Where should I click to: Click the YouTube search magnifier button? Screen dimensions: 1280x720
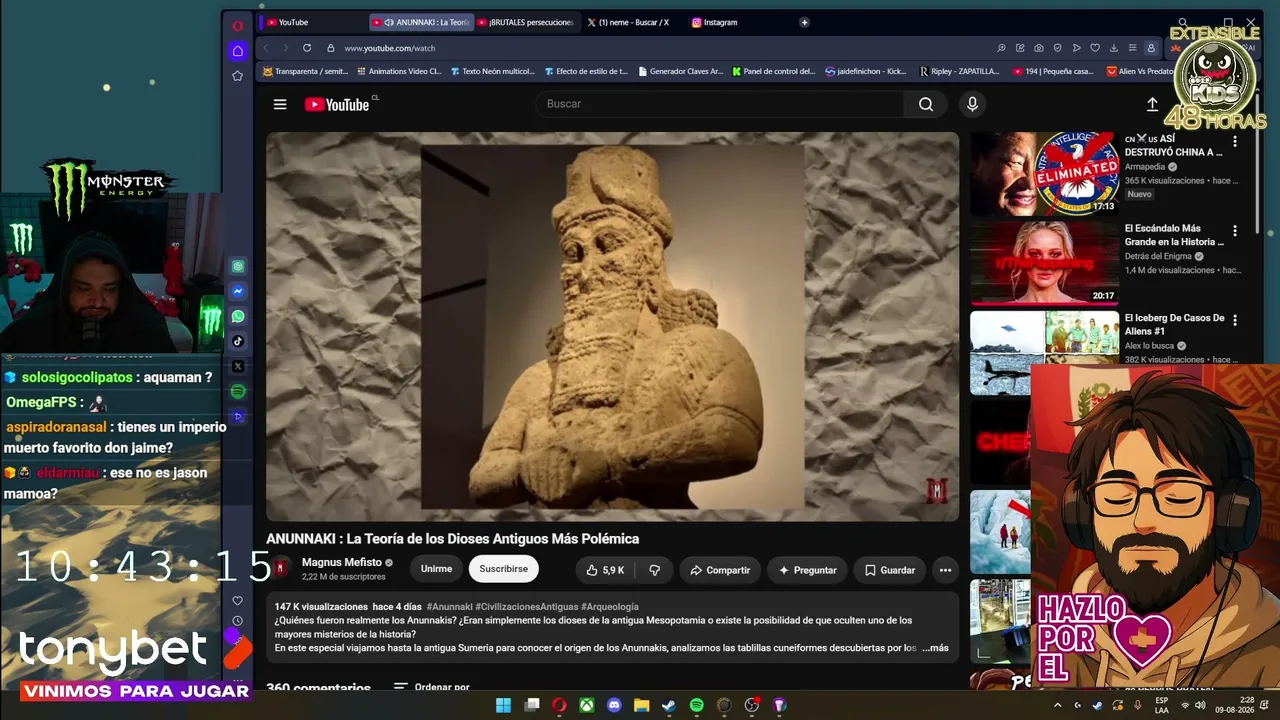926,104
